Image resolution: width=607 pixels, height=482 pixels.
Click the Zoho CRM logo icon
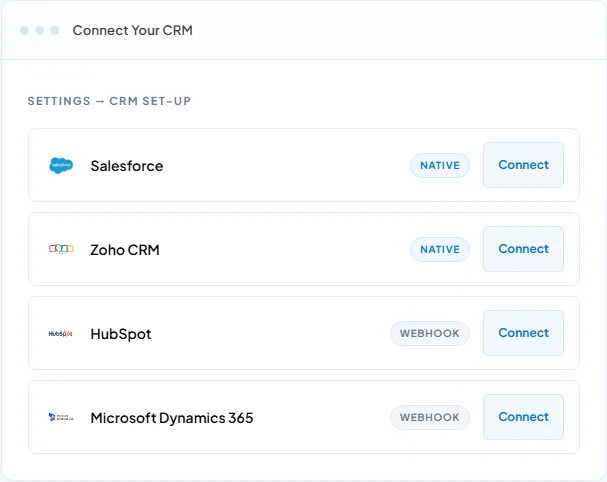[x=61, y=249]
